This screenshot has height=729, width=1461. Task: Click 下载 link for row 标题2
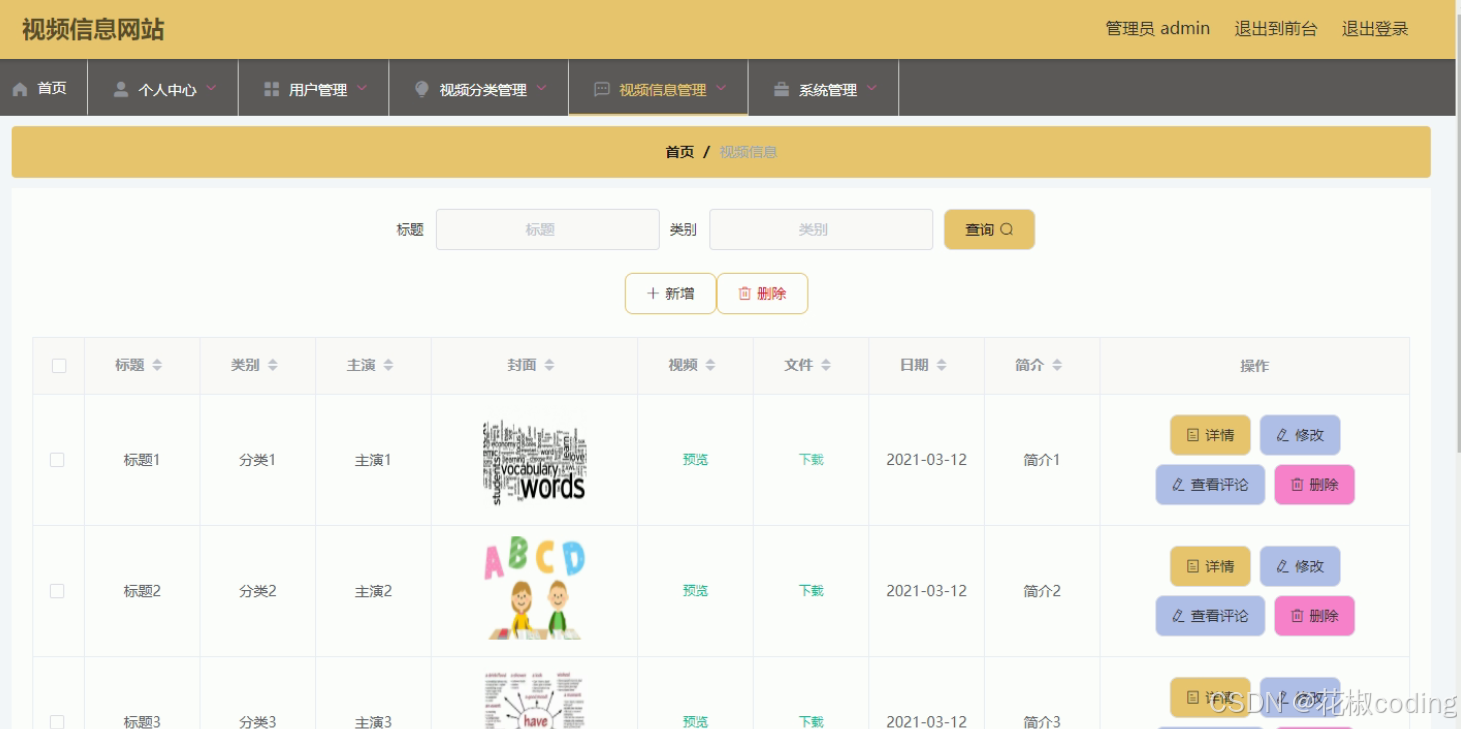tap(811, 591)
